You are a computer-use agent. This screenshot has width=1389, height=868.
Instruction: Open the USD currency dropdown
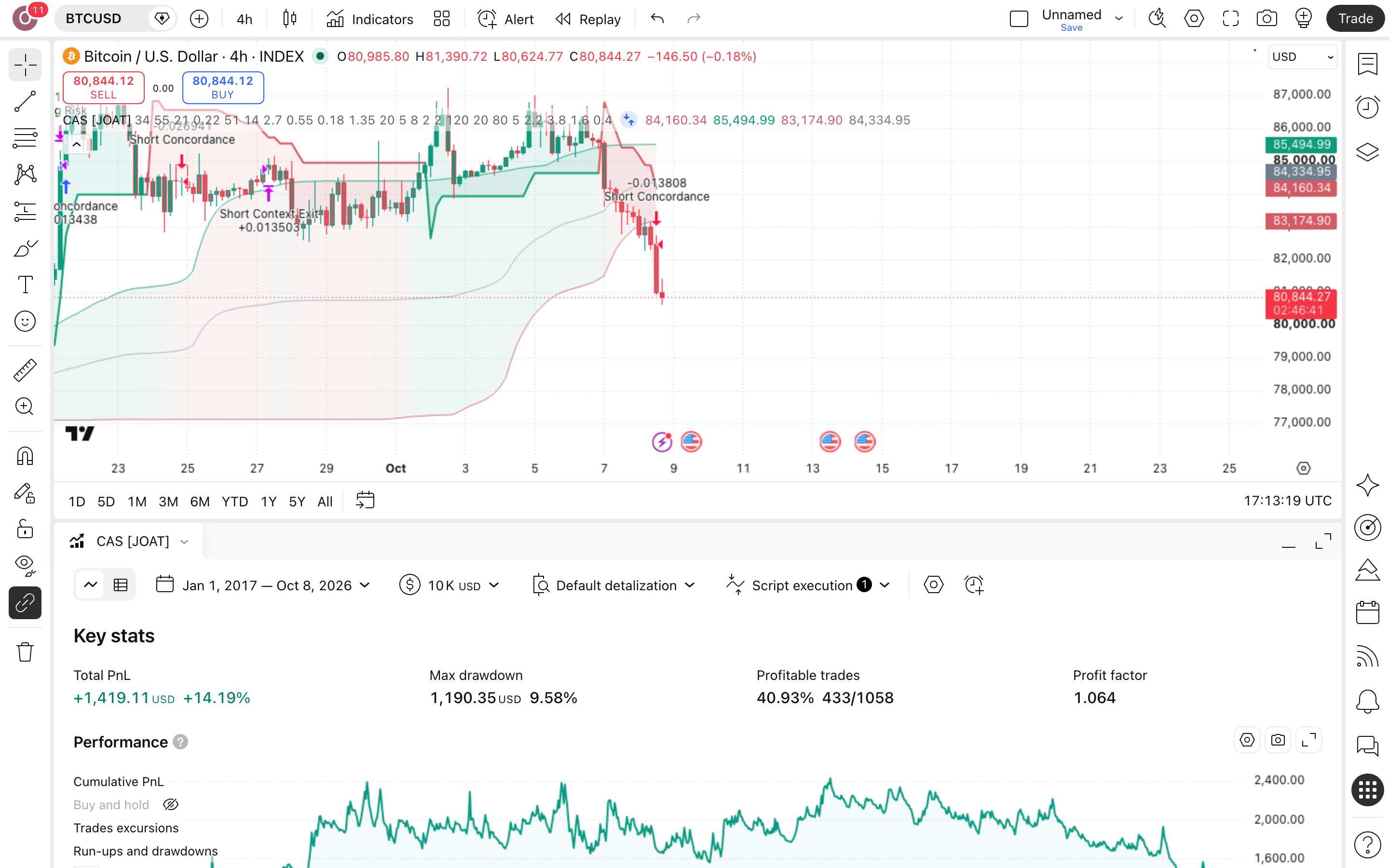tap(1302, 57)
